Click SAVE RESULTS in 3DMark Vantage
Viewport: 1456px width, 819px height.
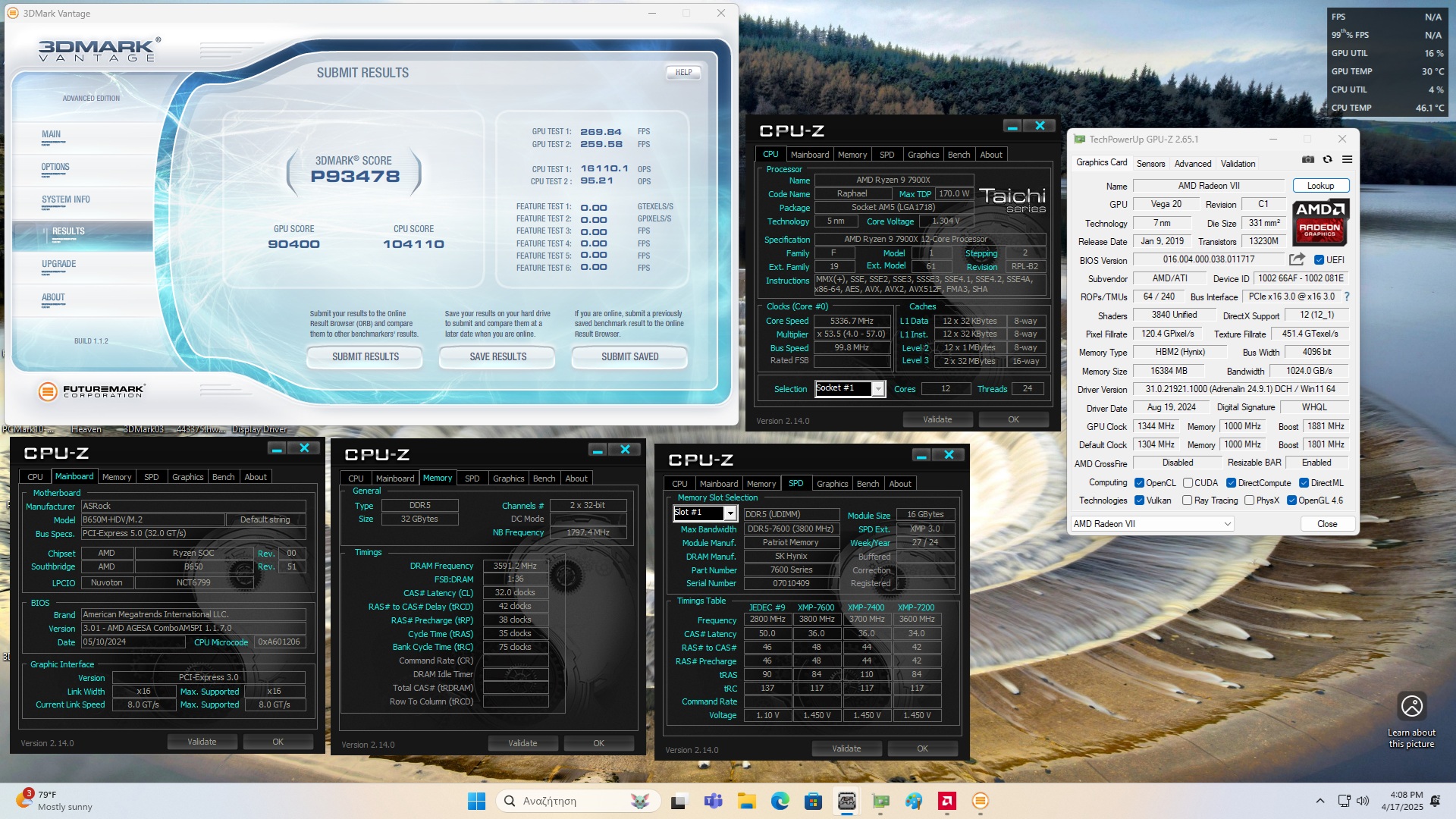point(497,356)
